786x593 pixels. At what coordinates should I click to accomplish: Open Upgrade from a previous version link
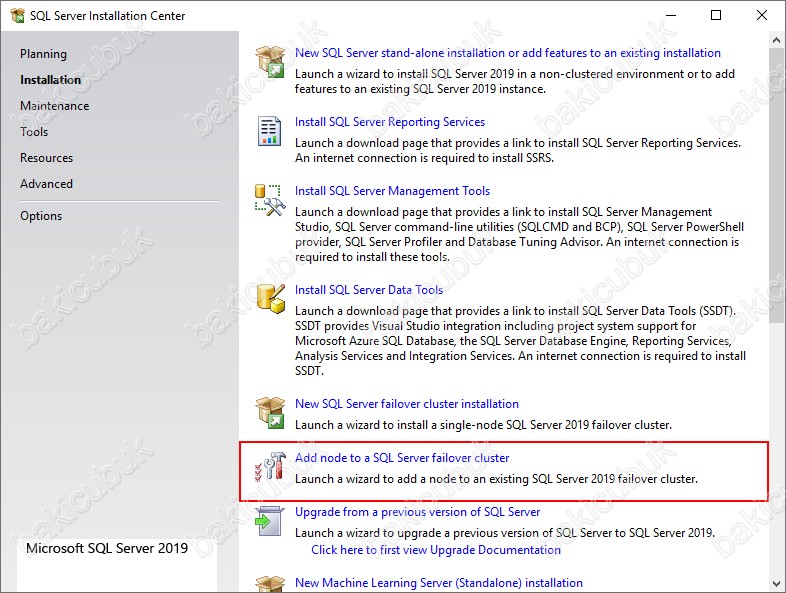coord(418,512)
